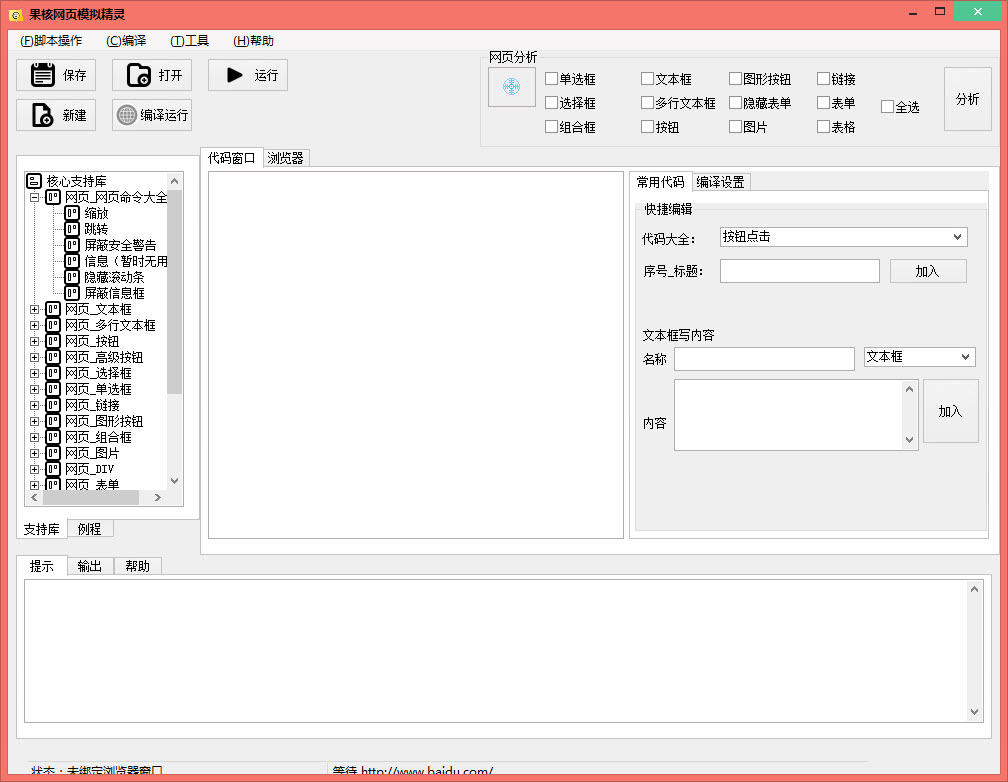This screenshot has height=782, width=1008.
Task: Select the 缩放 command icon in tree
Action: point(72,213)
